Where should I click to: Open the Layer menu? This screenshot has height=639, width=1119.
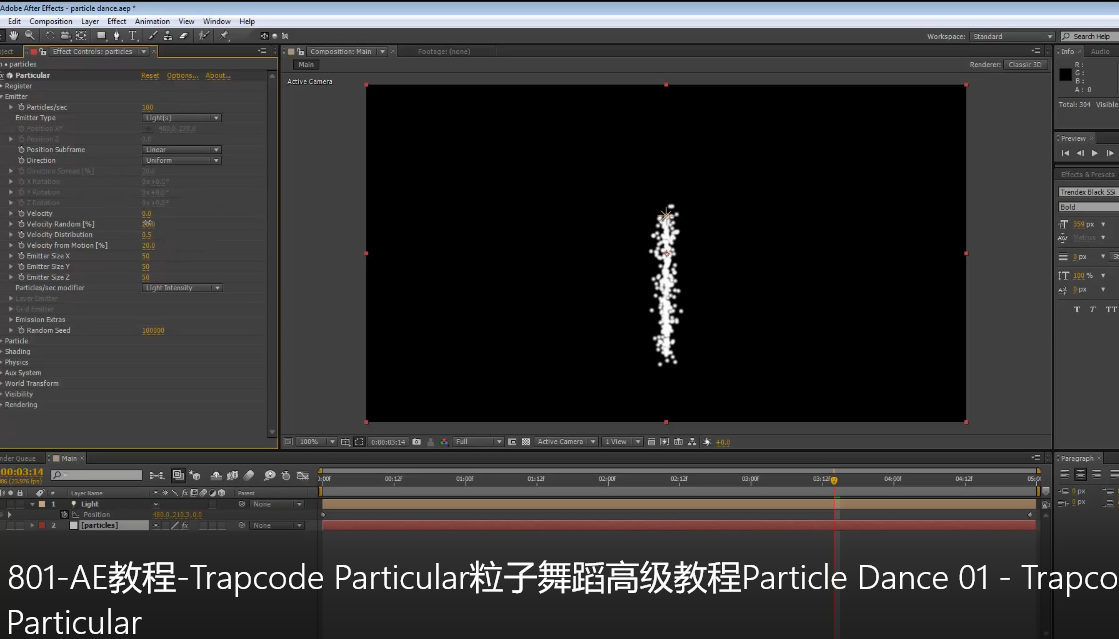pyautogui.click(x=90, y=21)
